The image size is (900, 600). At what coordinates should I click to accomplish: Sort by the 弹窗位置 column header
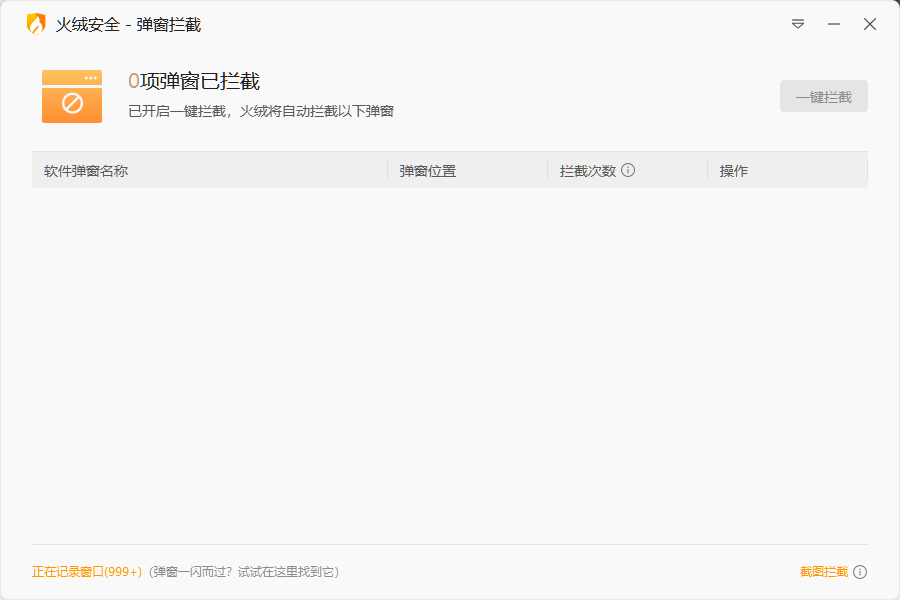click(x=428, y=171)
